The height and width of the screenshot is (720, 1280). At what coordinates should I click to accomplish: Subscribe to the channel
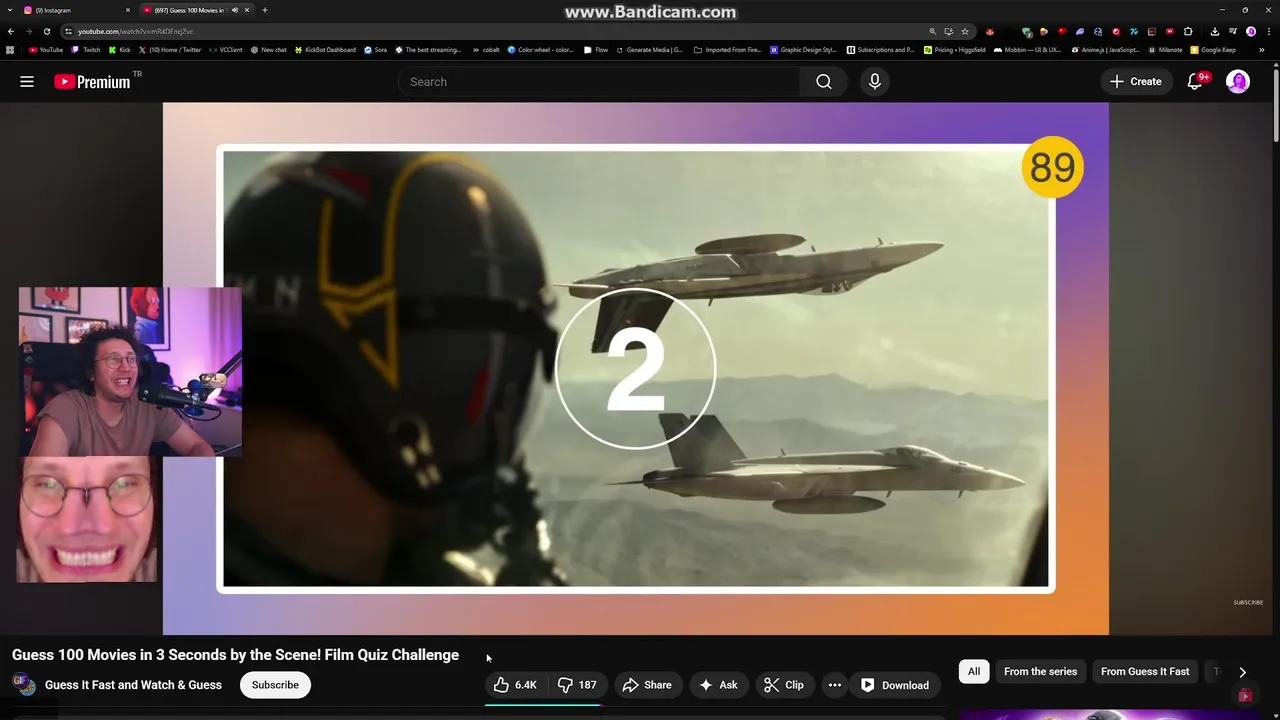click(275, 685)
